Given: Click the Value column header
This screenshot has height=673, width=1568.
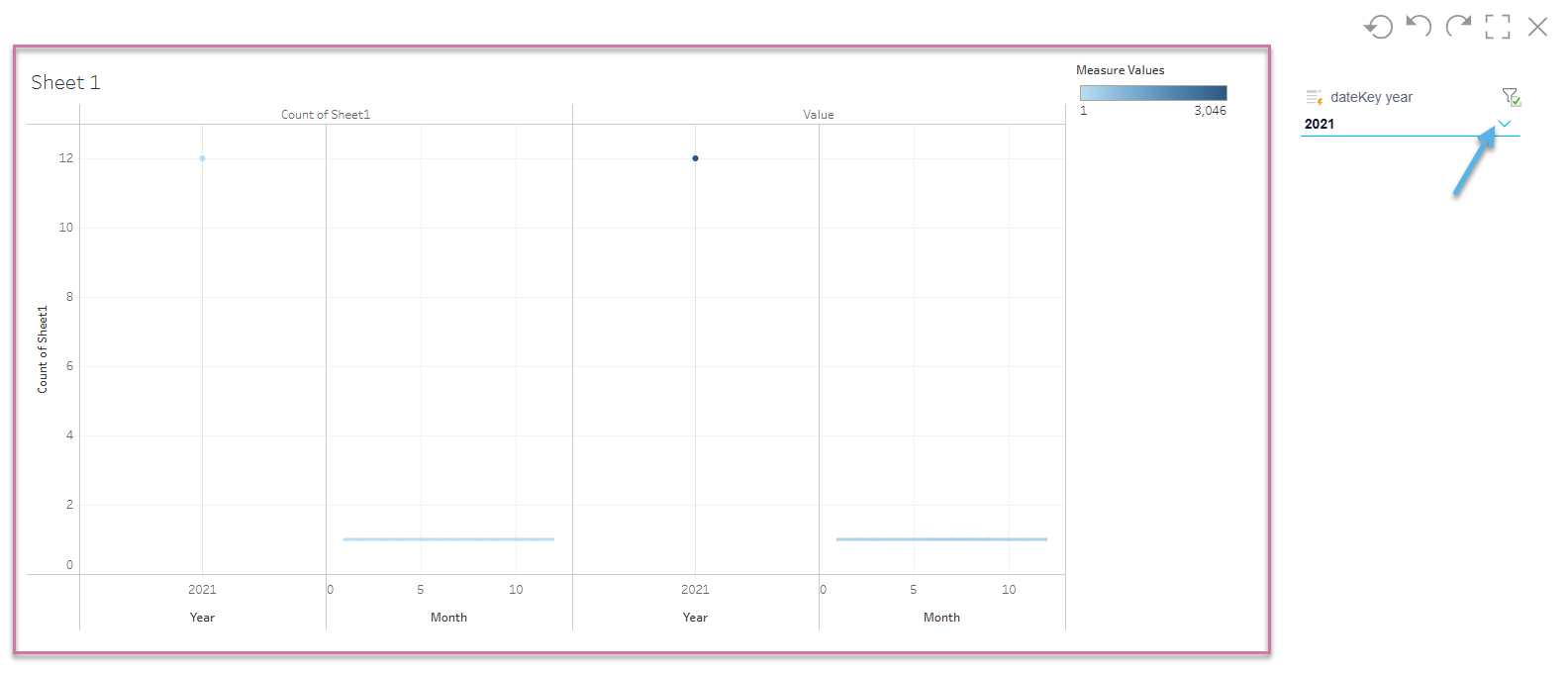Looking at the screenshot, I should (819, 115).
